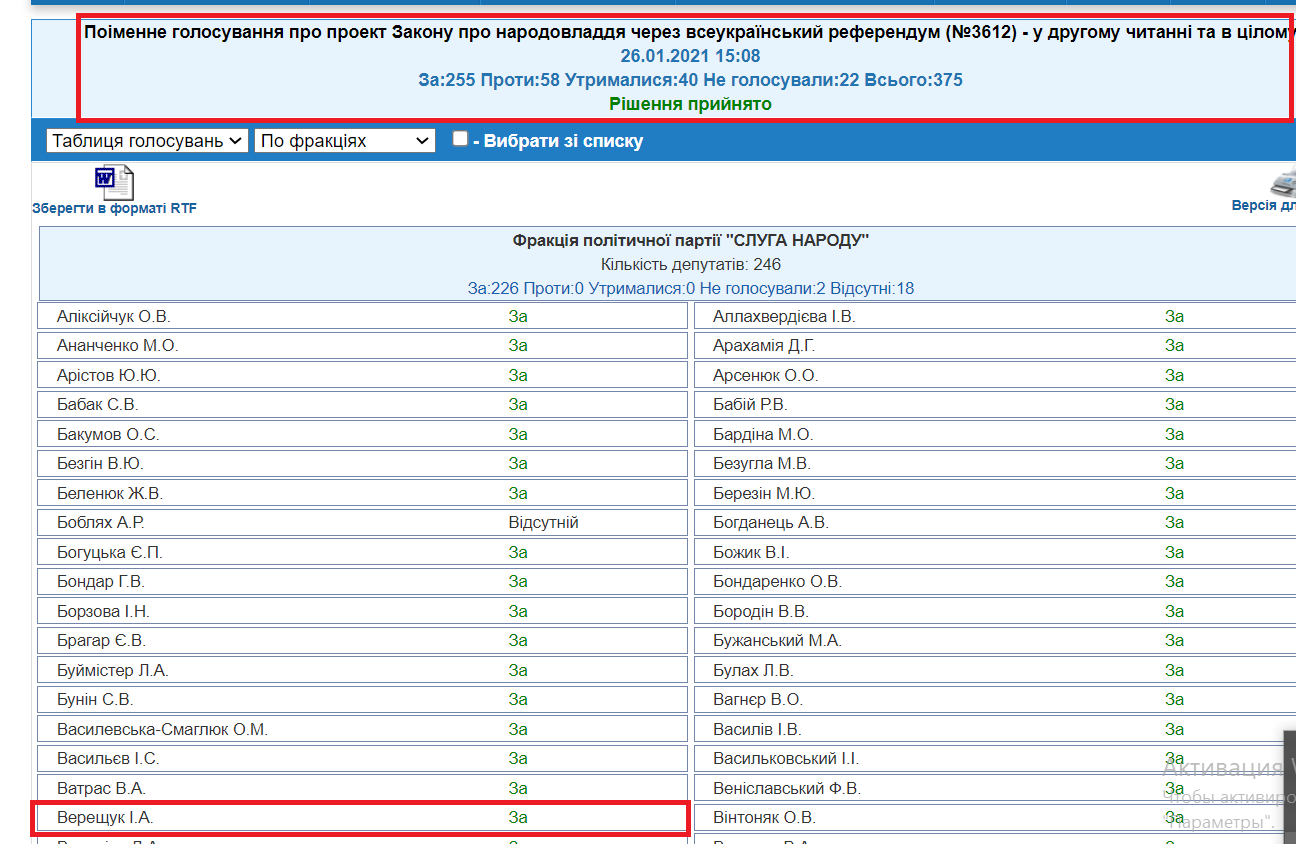Image resolution: width=1296 pixels, height=844 pixels.
Task: Select deputy Бабій Р.В.
Action: [750, 405]
